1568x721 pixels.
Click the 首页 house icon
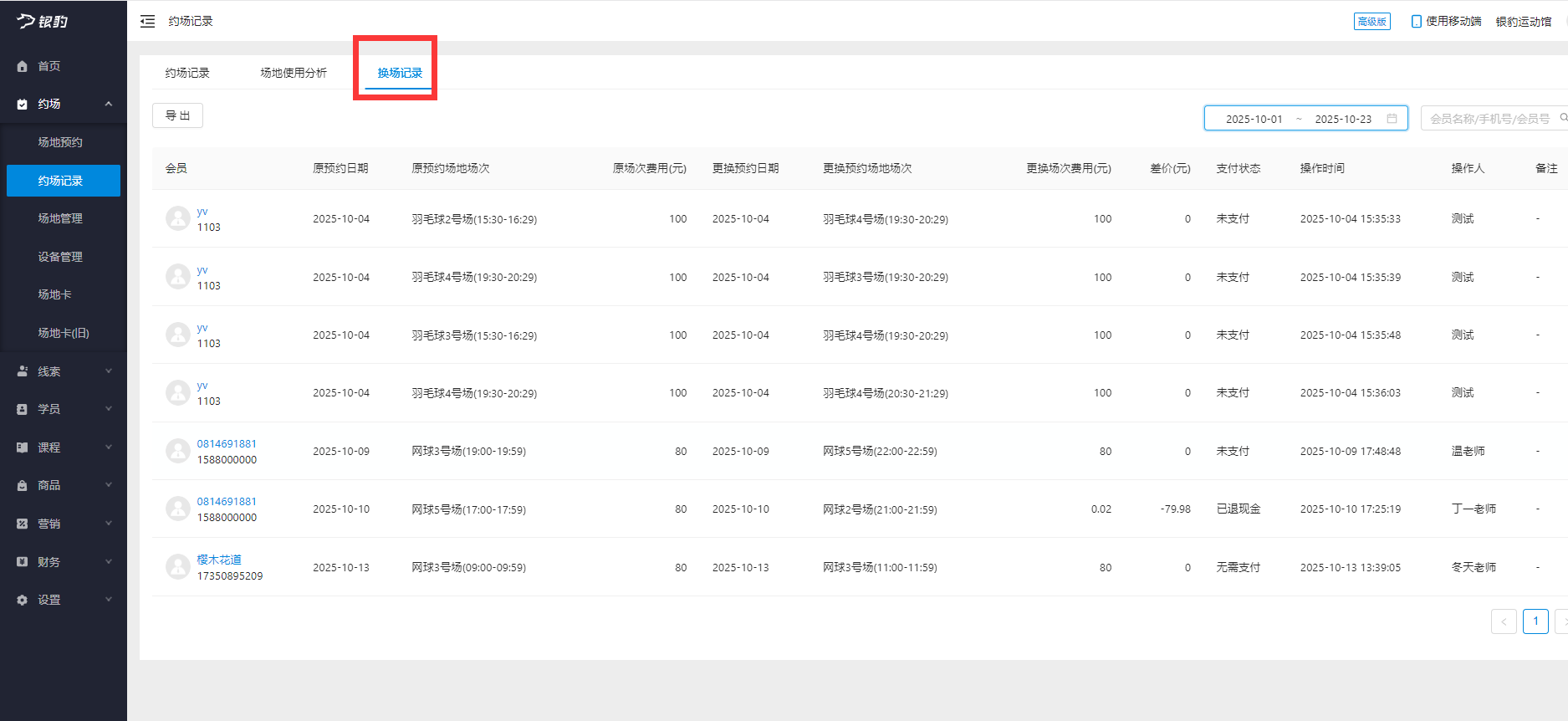pos(23,66)
